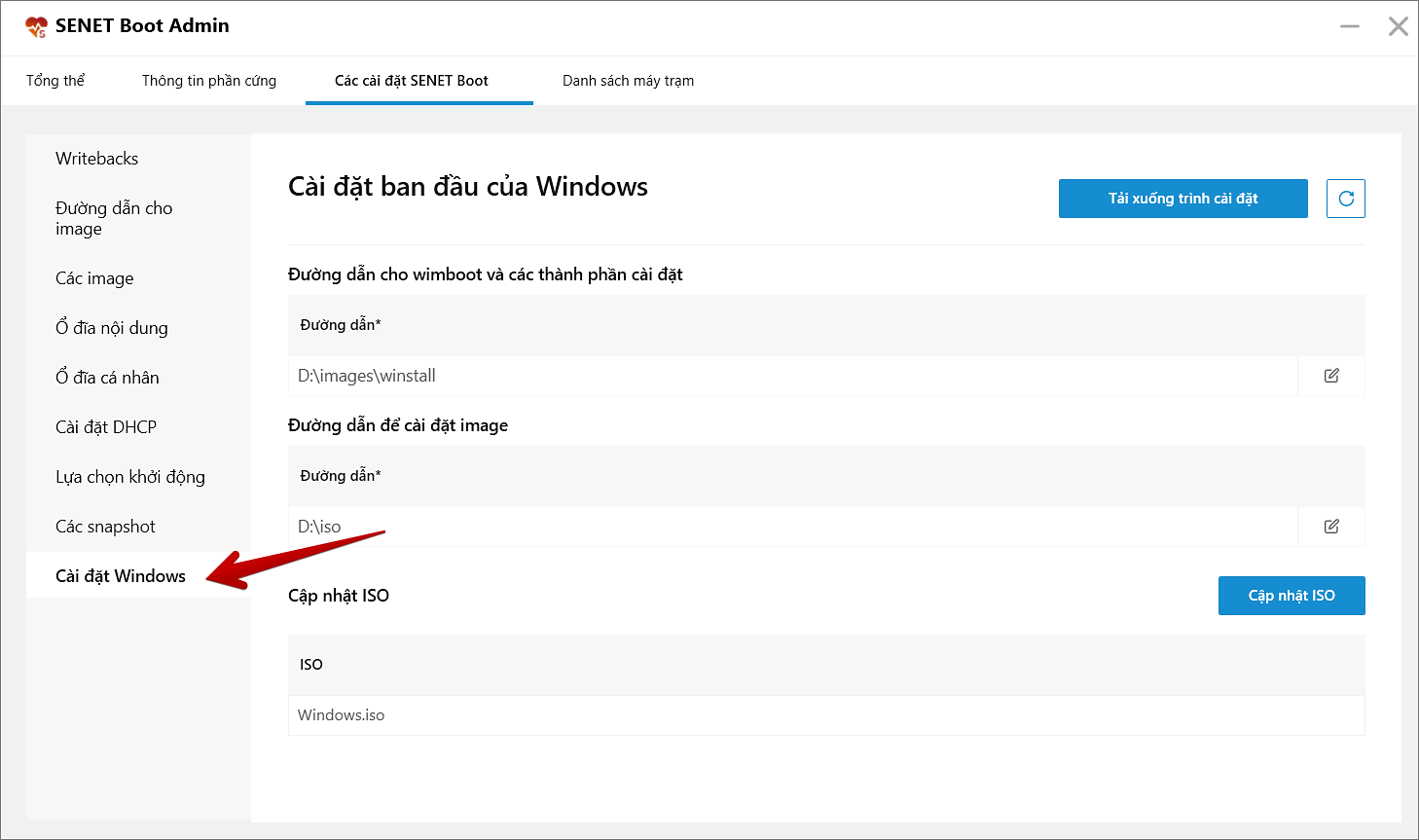The width and height of the screenshot is (1419, 840).
Task: Select Cài đặt Windows in the sidebar
Action: [x=119, y=575]
